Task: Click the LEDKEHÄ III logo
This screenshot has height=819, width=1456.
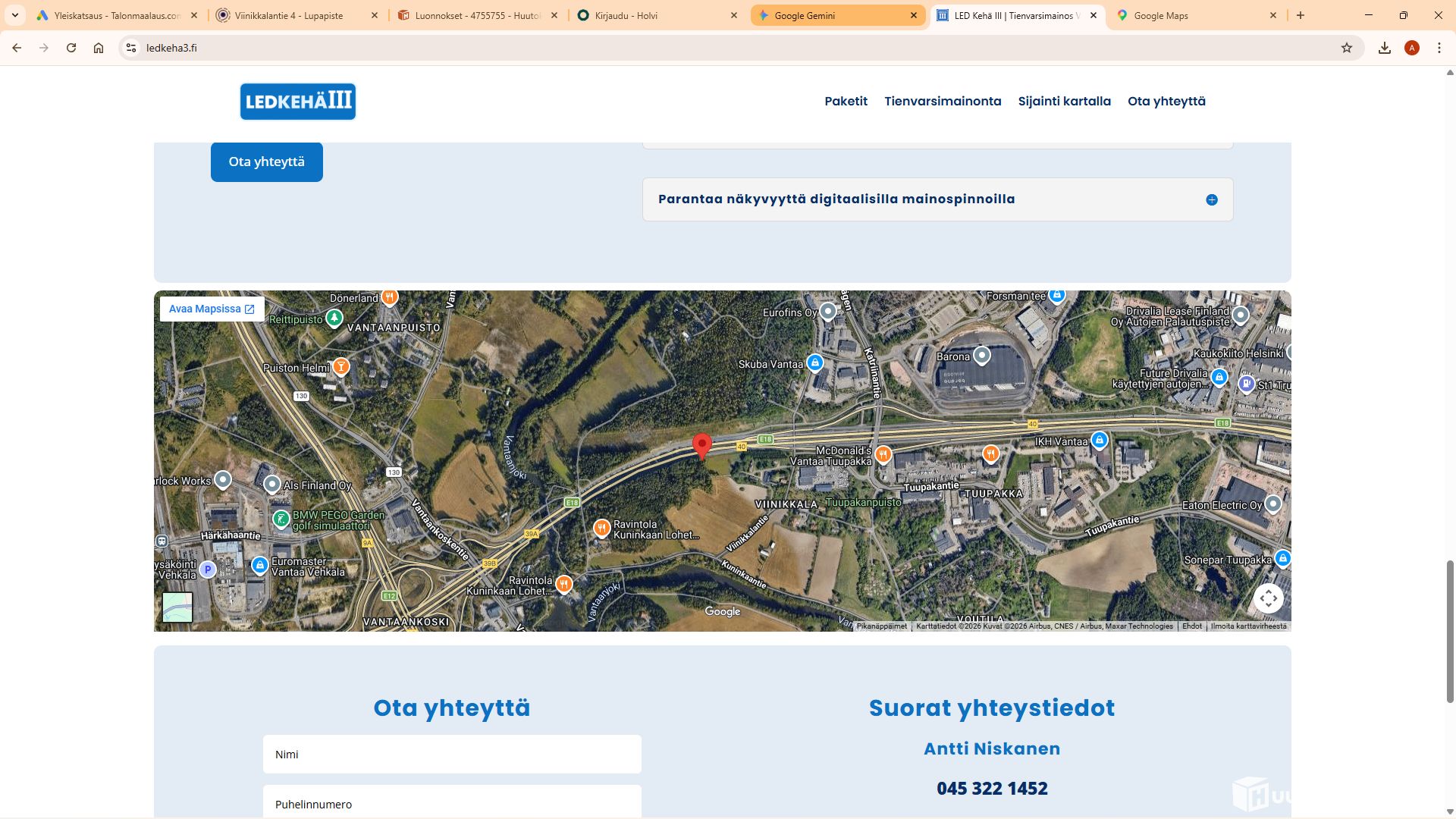Action: tap(298, 102)
